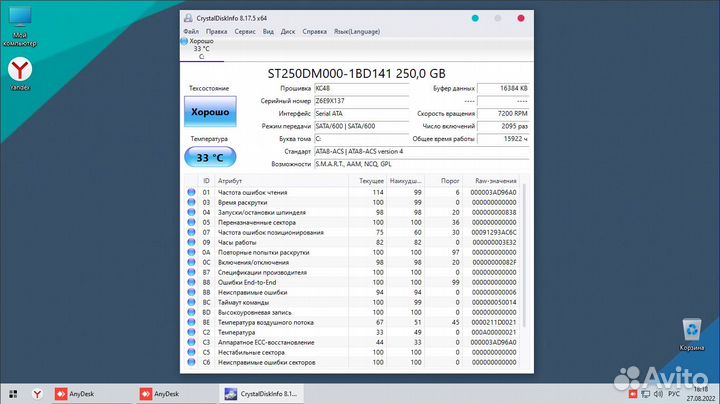Click the Yandex icon in the taskbar
Viewport: 720px width, 404px height.
[x=37, y=394]
